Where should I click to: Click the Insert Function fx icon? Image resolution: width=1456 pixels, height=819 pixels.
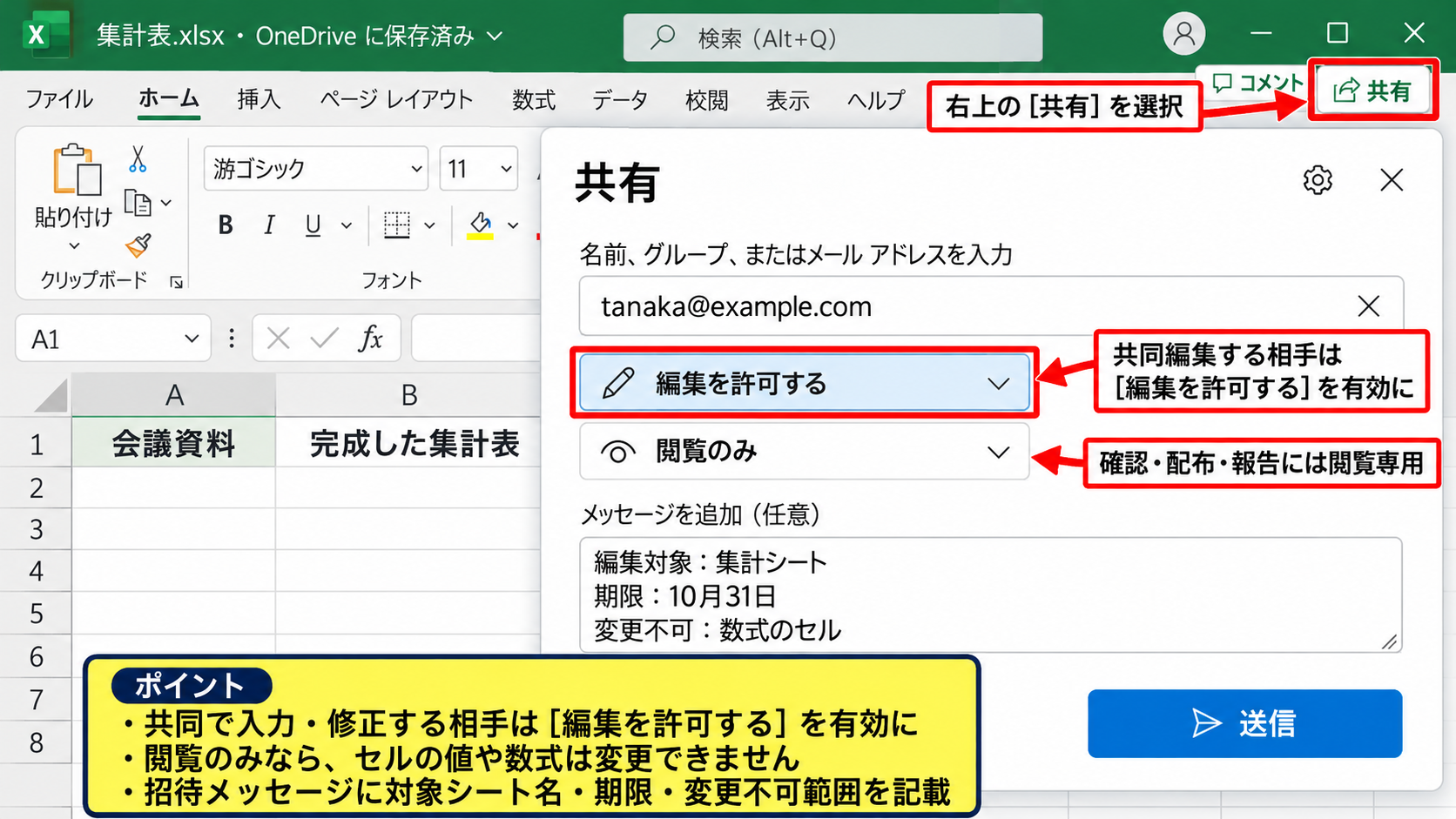pyautogui.click(x=370, y=338)
